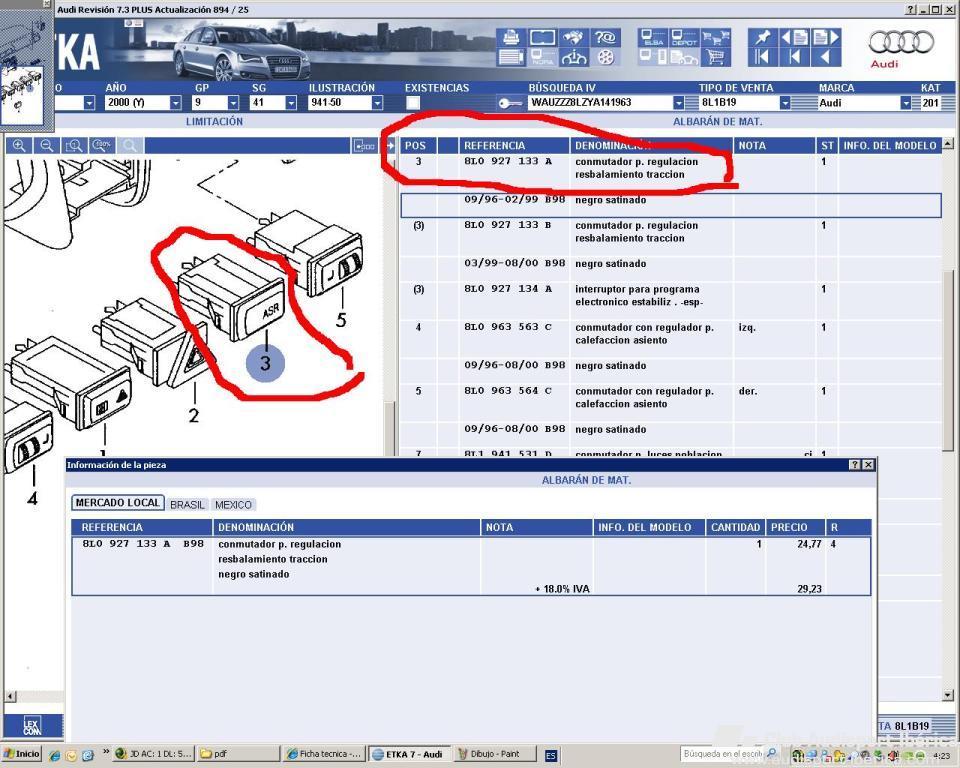Click the greyed NORA icon
This screenshot has width=960, height=768.
tap(542, 58)
